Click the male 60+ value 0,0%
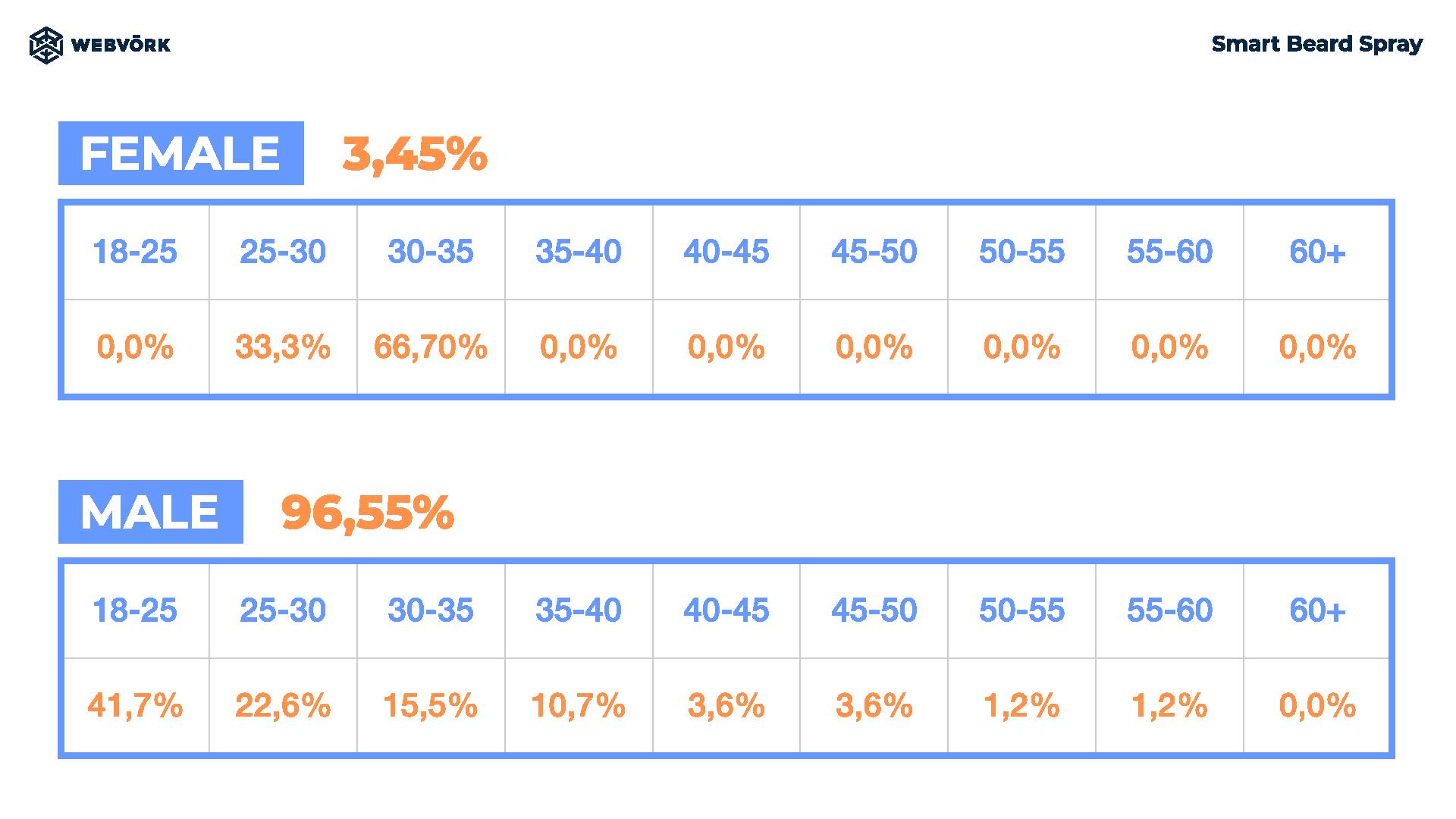Image resolution: width=1456 pixels, height=819 pixels. tap(1317, 706)
